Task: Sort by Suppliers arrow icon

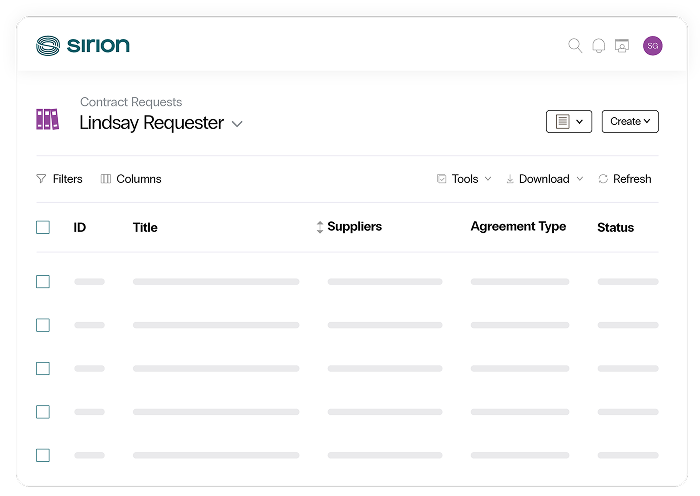Action: pos(320,227)
